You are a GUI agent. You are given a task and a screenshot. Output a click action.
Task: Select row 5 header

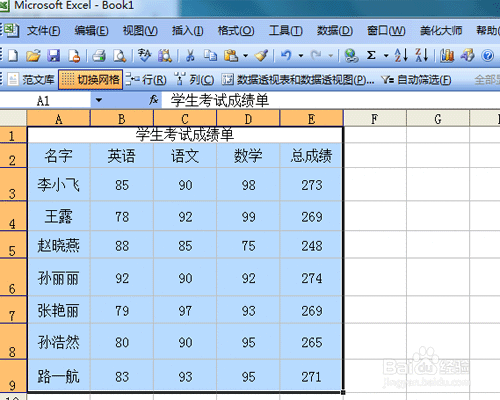click(x=13, y=245)
